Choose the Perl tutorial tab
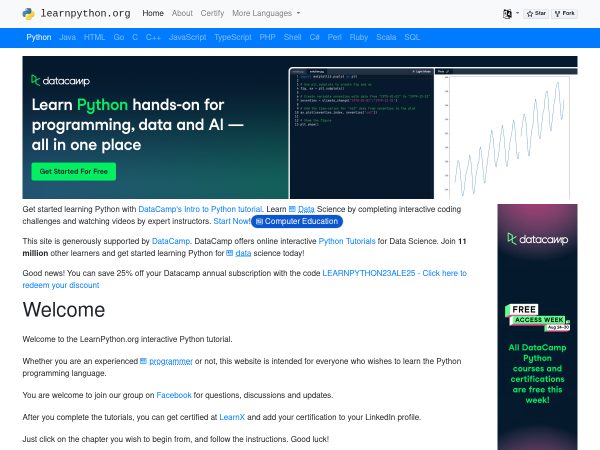This screenshot has height=450, width=600. point(334,38)
